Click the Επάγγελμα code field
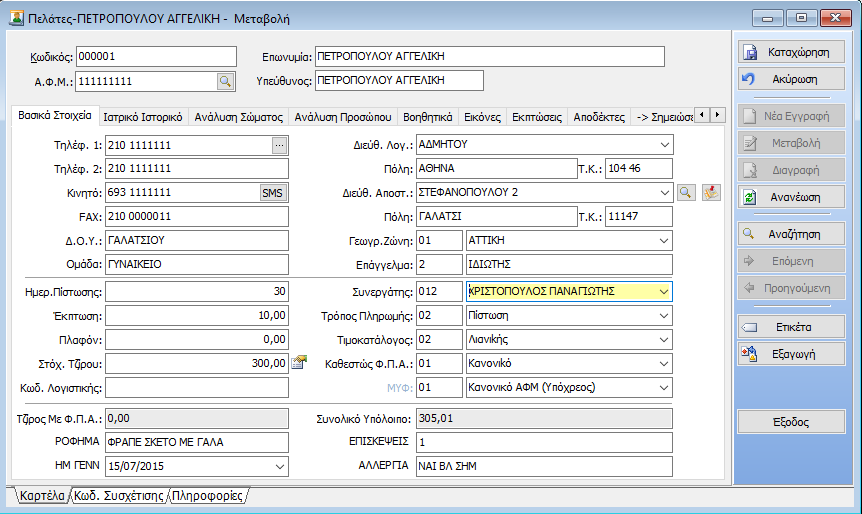The height and width of the screenshot is (514, 862). [439, 264]
